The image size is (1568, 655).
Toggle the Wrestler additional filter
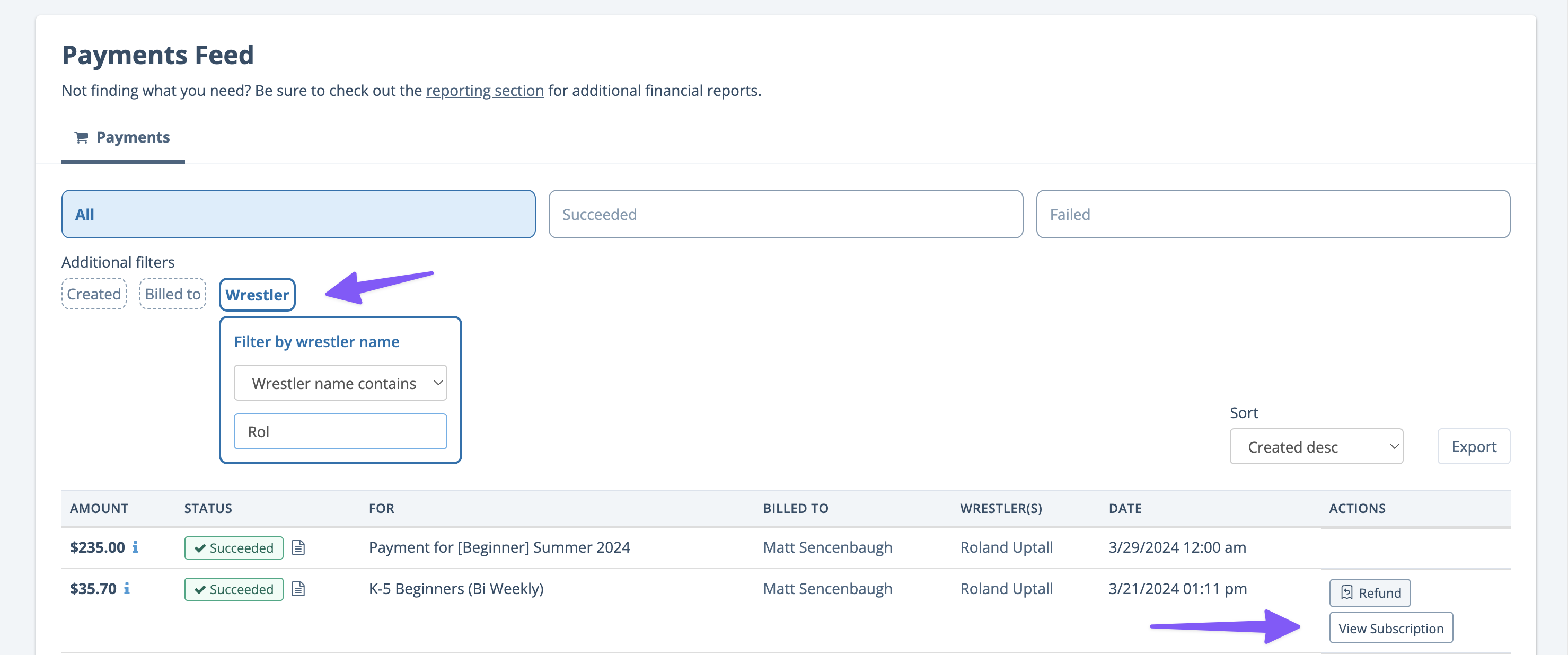[257, 295]
